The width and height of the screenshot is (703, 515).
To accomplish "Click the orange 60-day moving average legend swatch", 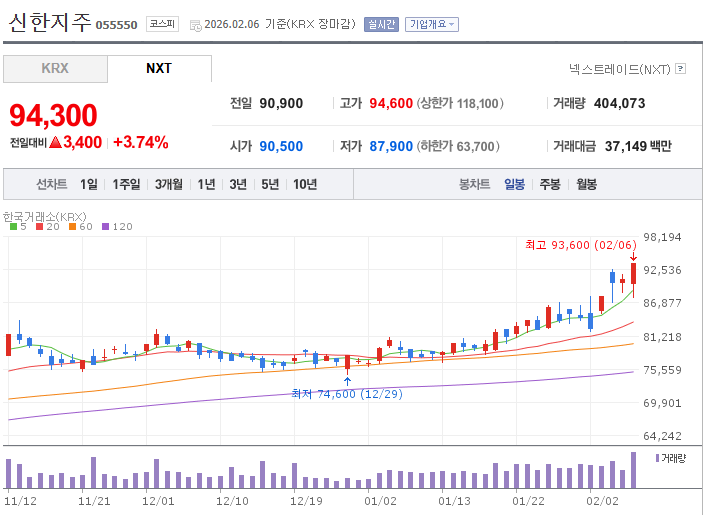I will click(72, 227).
